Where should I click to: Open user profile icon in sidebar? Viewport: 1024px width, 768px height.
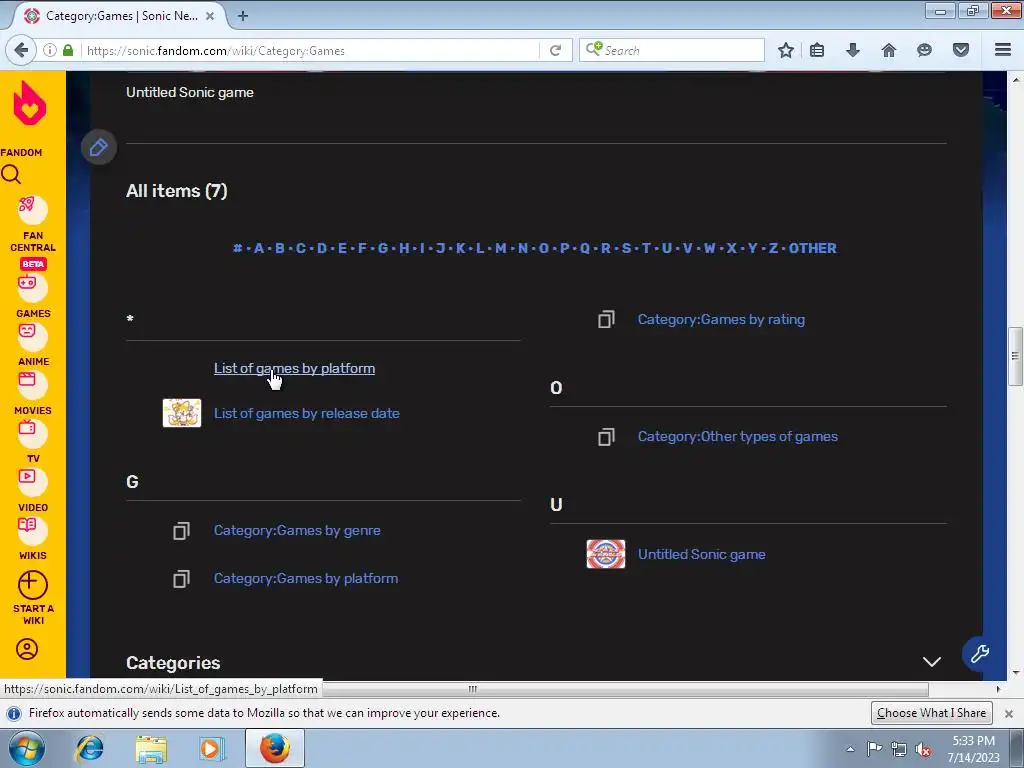(27, 649)
